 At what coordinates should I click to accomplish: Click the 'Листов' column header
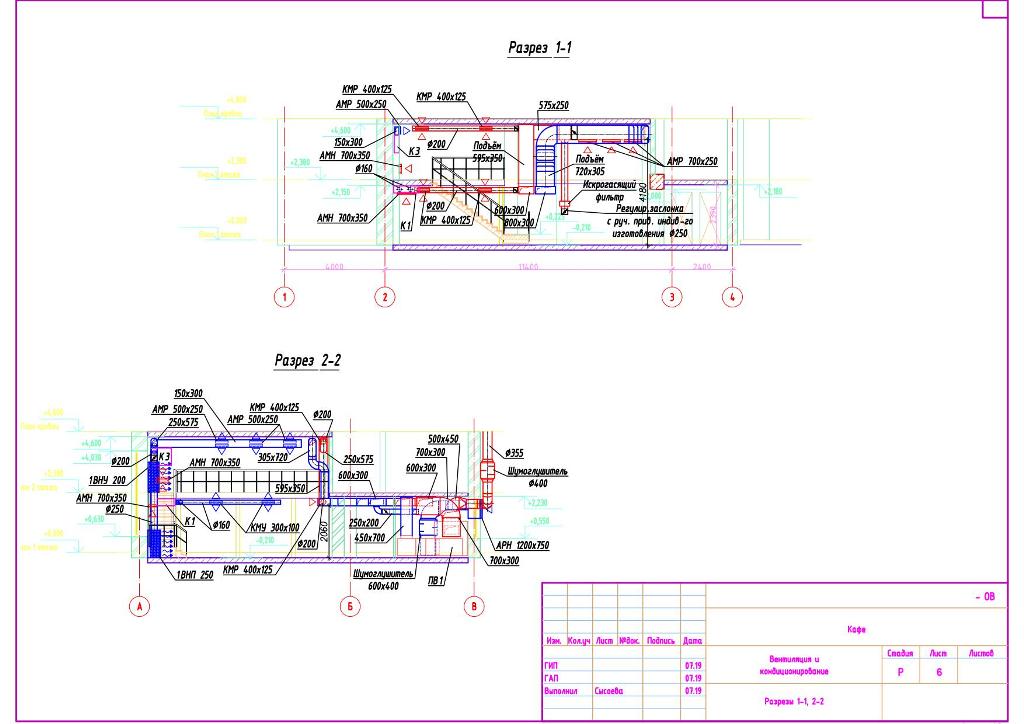click(981, 653)
